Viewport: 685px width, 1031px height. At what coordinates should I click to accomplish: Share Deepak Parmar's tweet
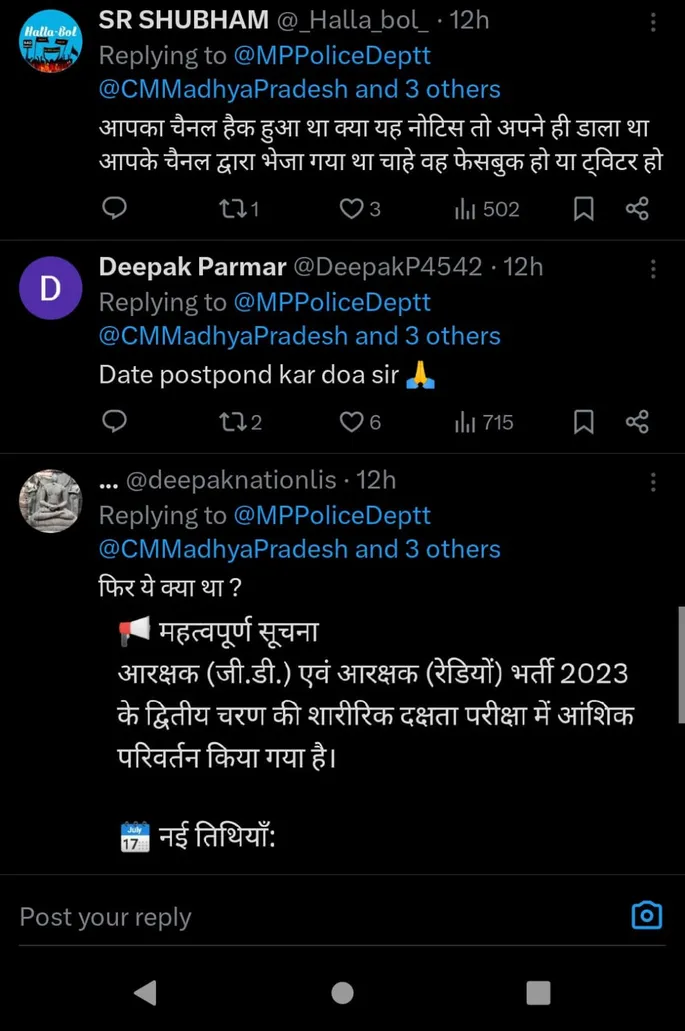pyautogui.click(x=637, y=422)
